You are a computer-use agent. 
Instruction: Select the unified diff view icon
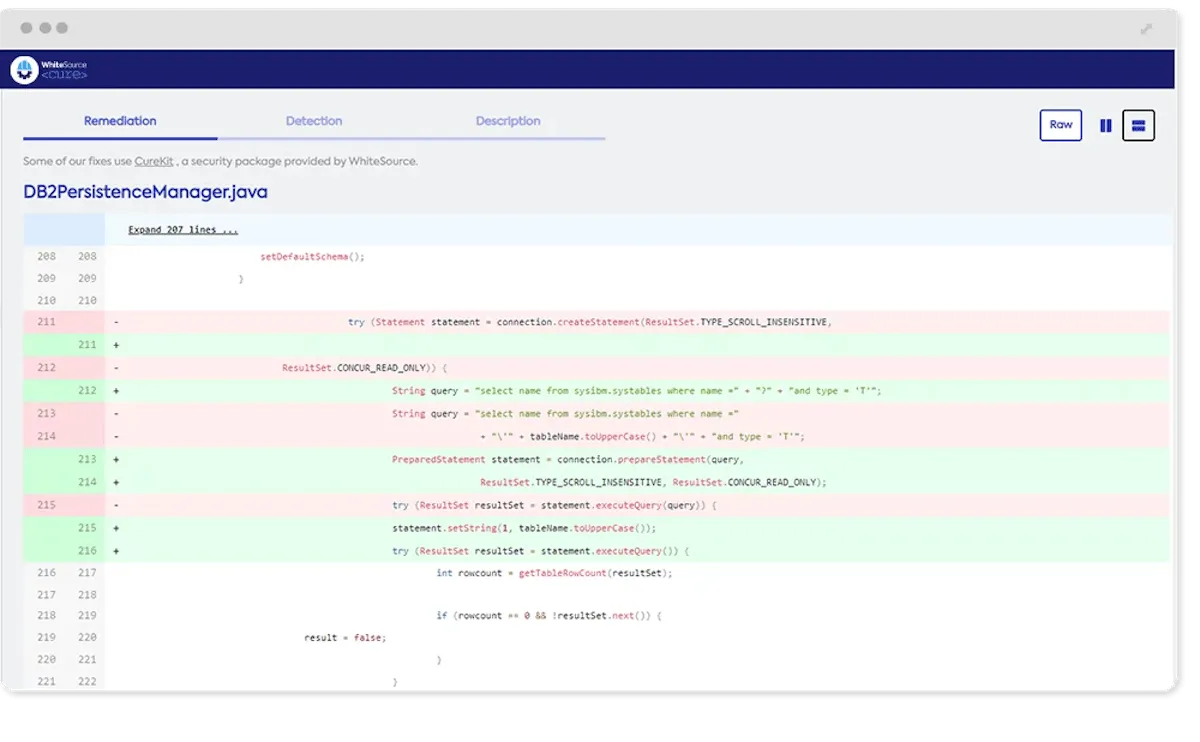(1138, 125)
